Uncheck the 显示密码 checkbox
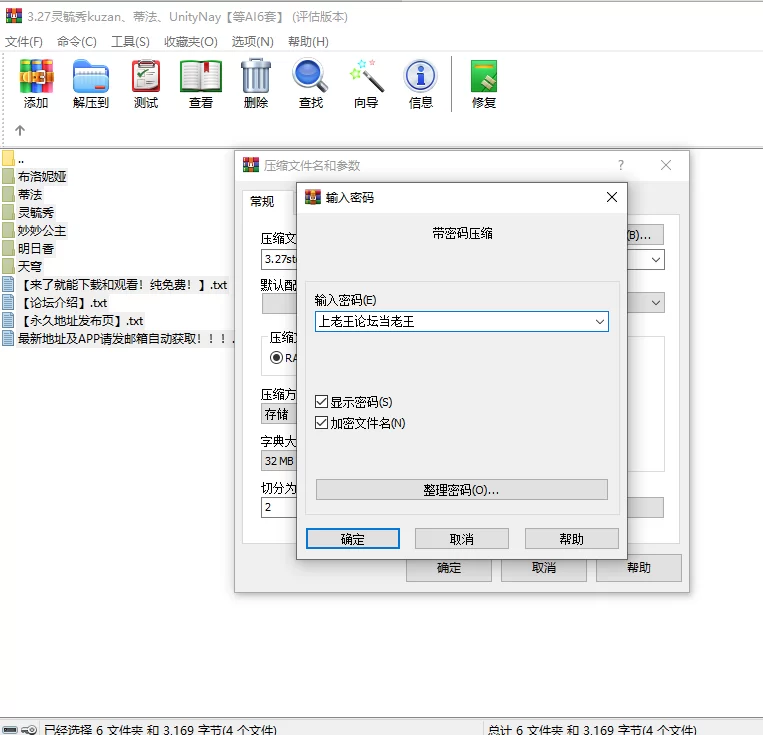Screen dimensions: 763x735 pos(322,402)
